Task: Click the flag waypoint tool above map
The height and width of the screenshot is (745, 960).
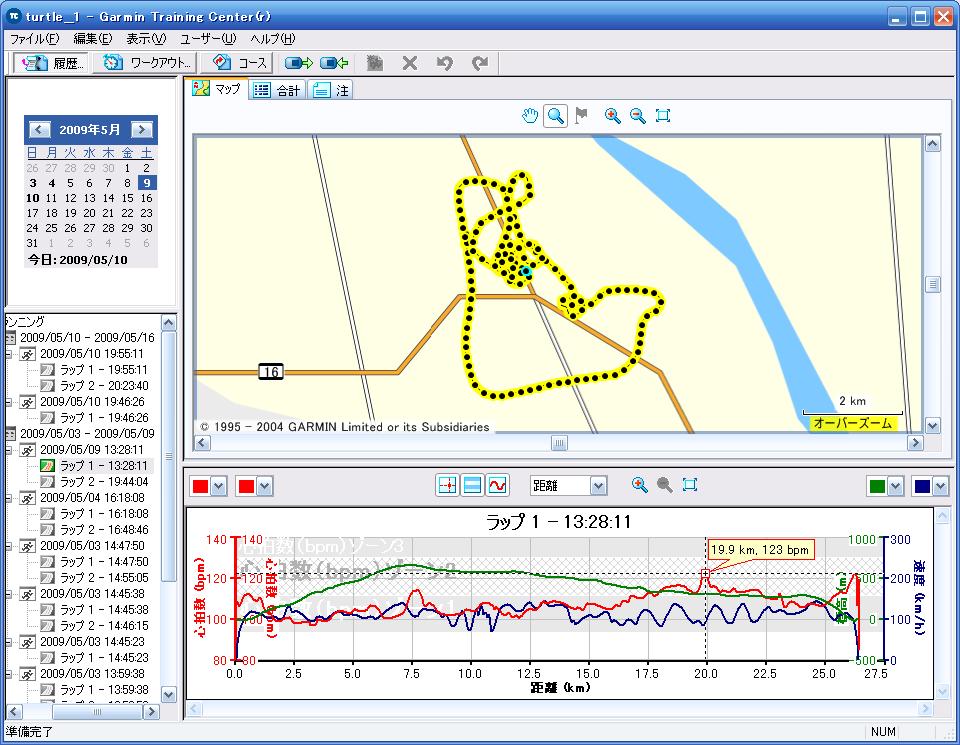Action: (x=581, y=116)
